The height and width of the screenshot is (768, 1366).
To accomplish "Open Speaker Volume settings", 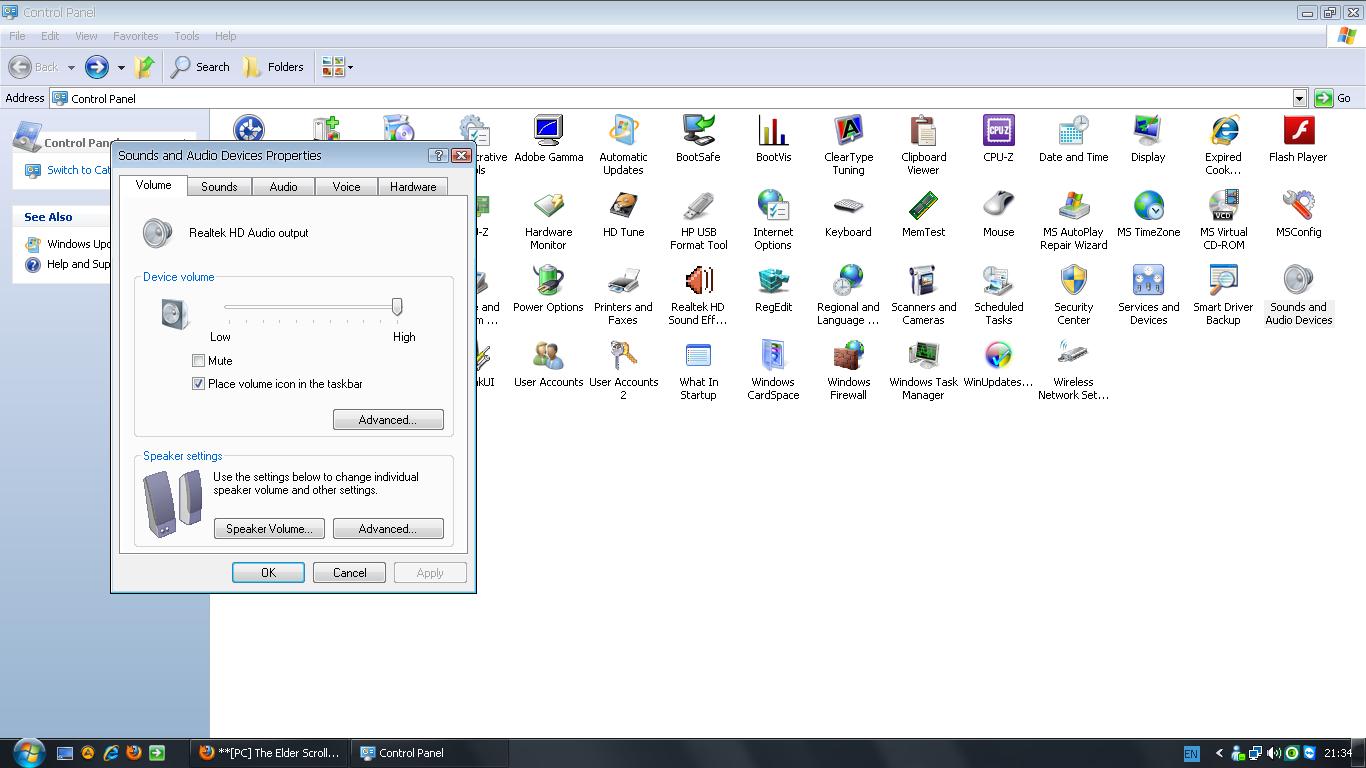I will tap(269, 529).
